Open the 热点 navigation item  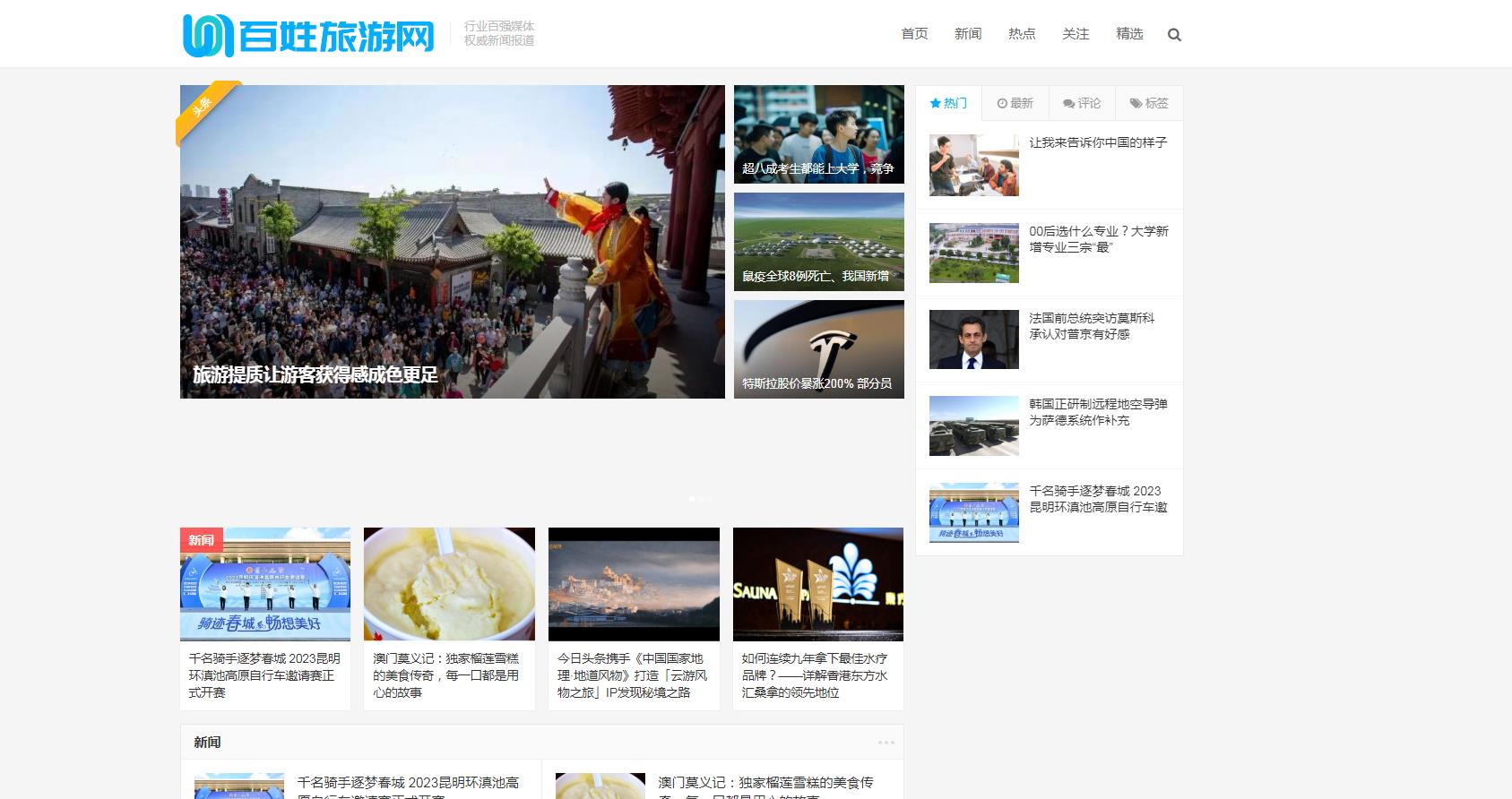[1022, 34]
